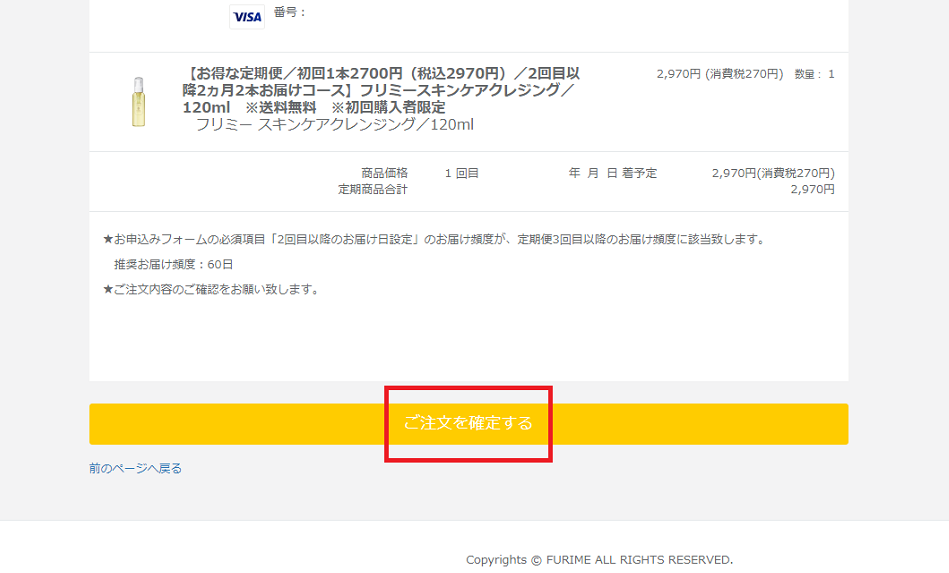Image resolution: width=949 pixels, height=573 pixels.
Task: Click the subscription total 2,970円 amount
Action: point(812,189)
